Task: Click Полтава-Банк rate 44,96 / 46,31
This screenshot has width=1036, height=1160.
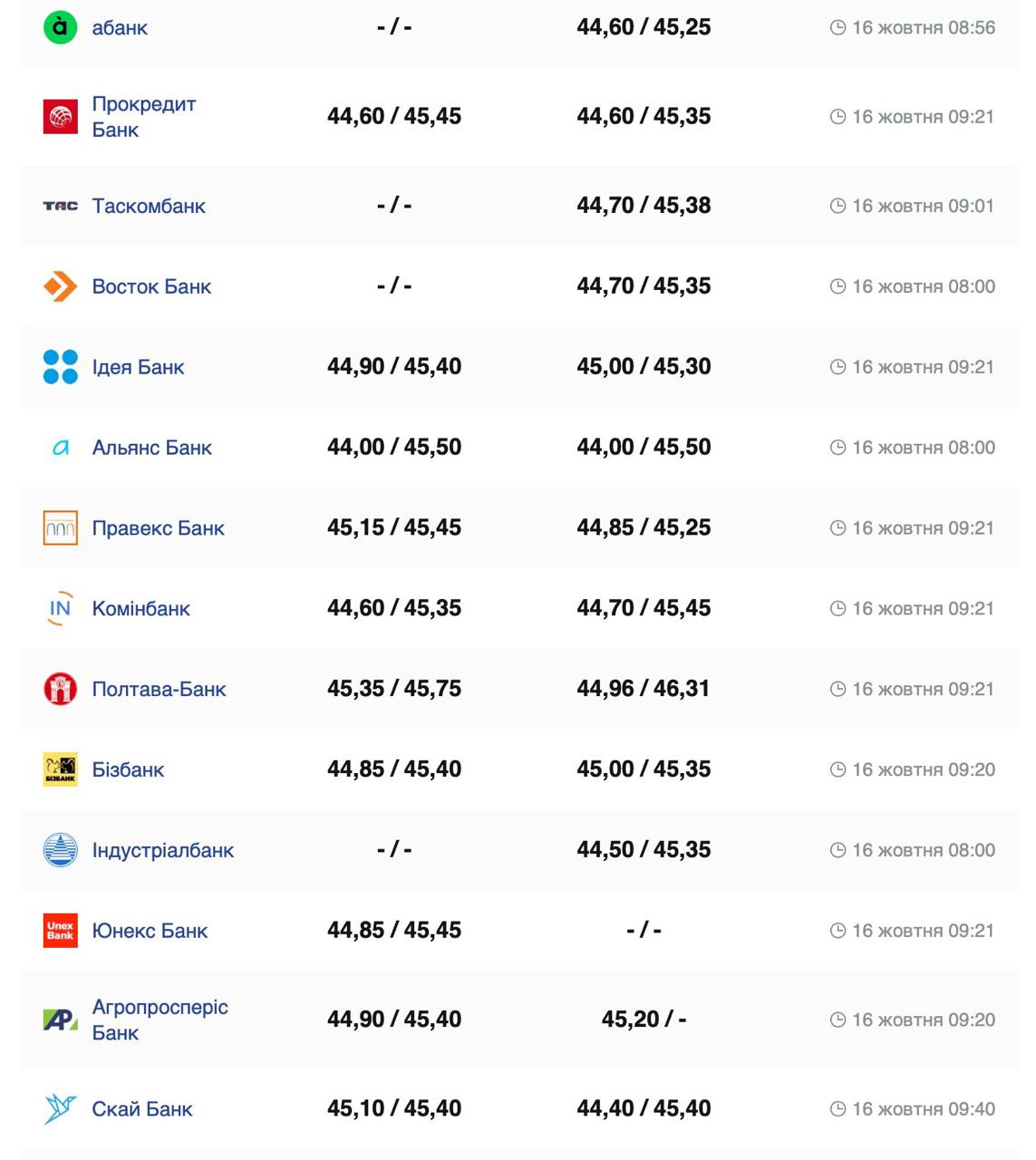Action: pyautogui.click(x=644, y=689)
